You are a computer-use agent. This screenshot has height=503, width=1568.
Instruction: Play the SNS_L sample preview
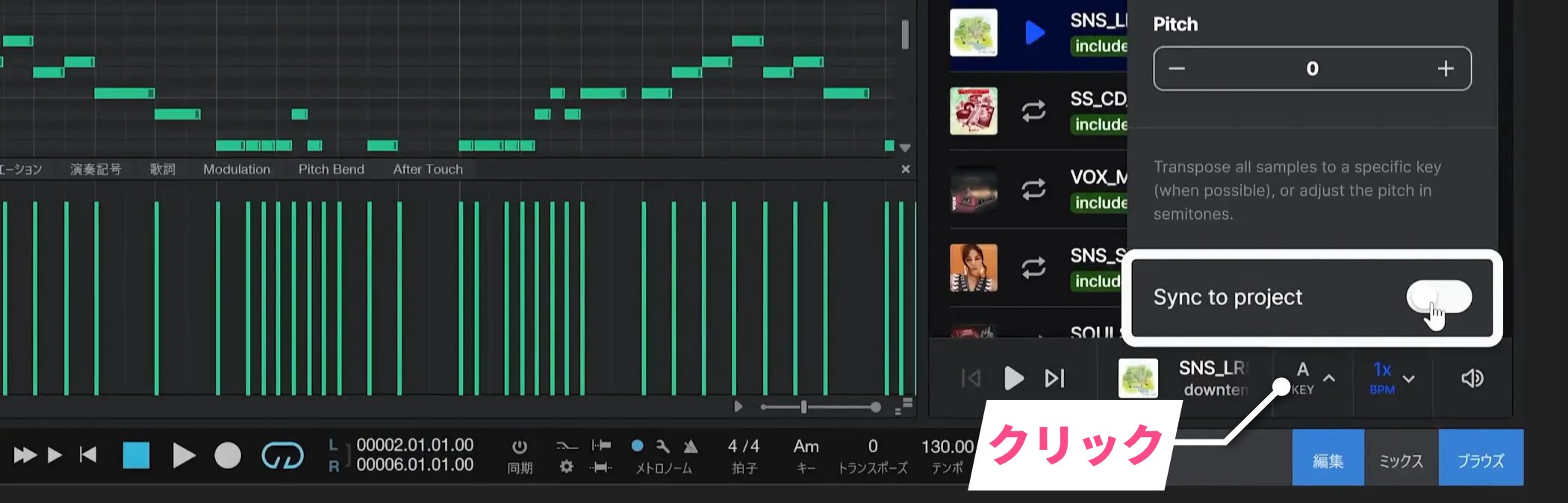(1034, 33)
